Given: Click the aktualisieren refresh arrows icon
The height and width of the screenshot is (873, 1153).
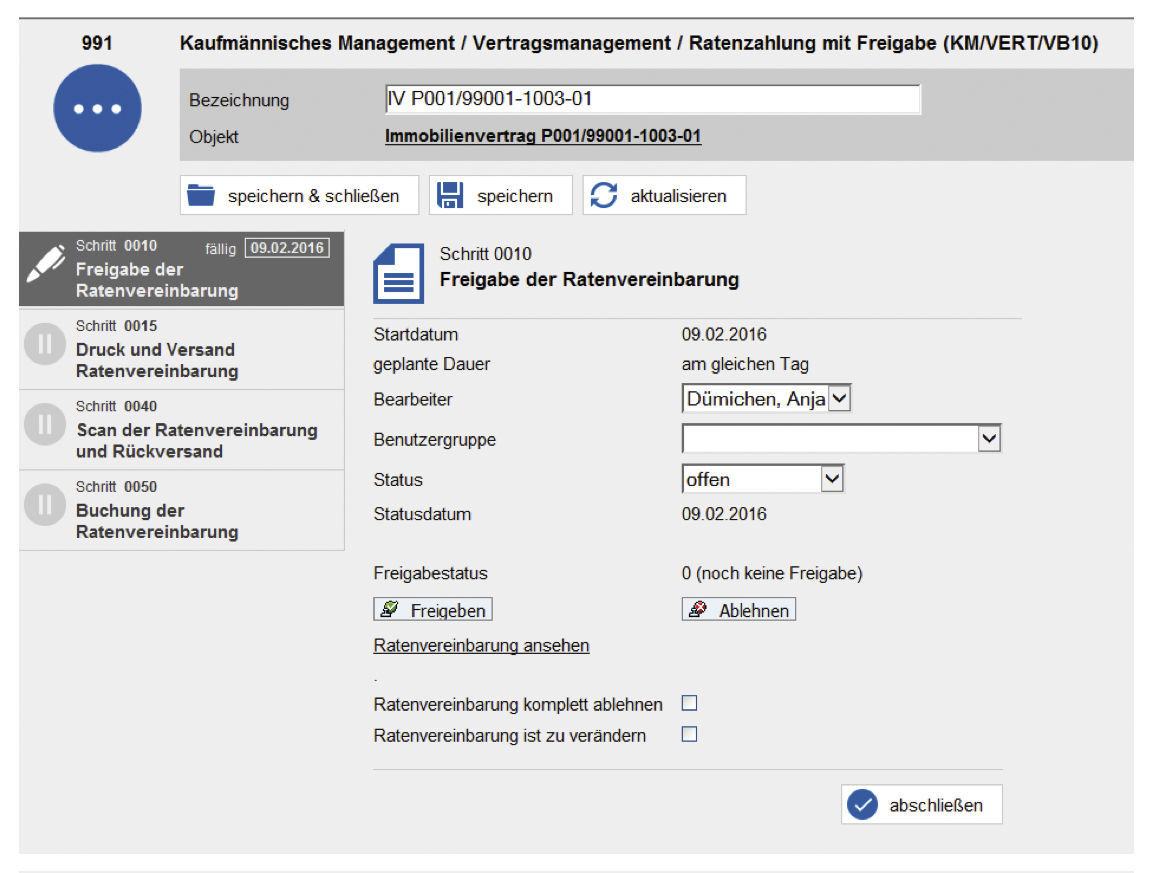Looking at the screenshot, I should tap(604, 196).
